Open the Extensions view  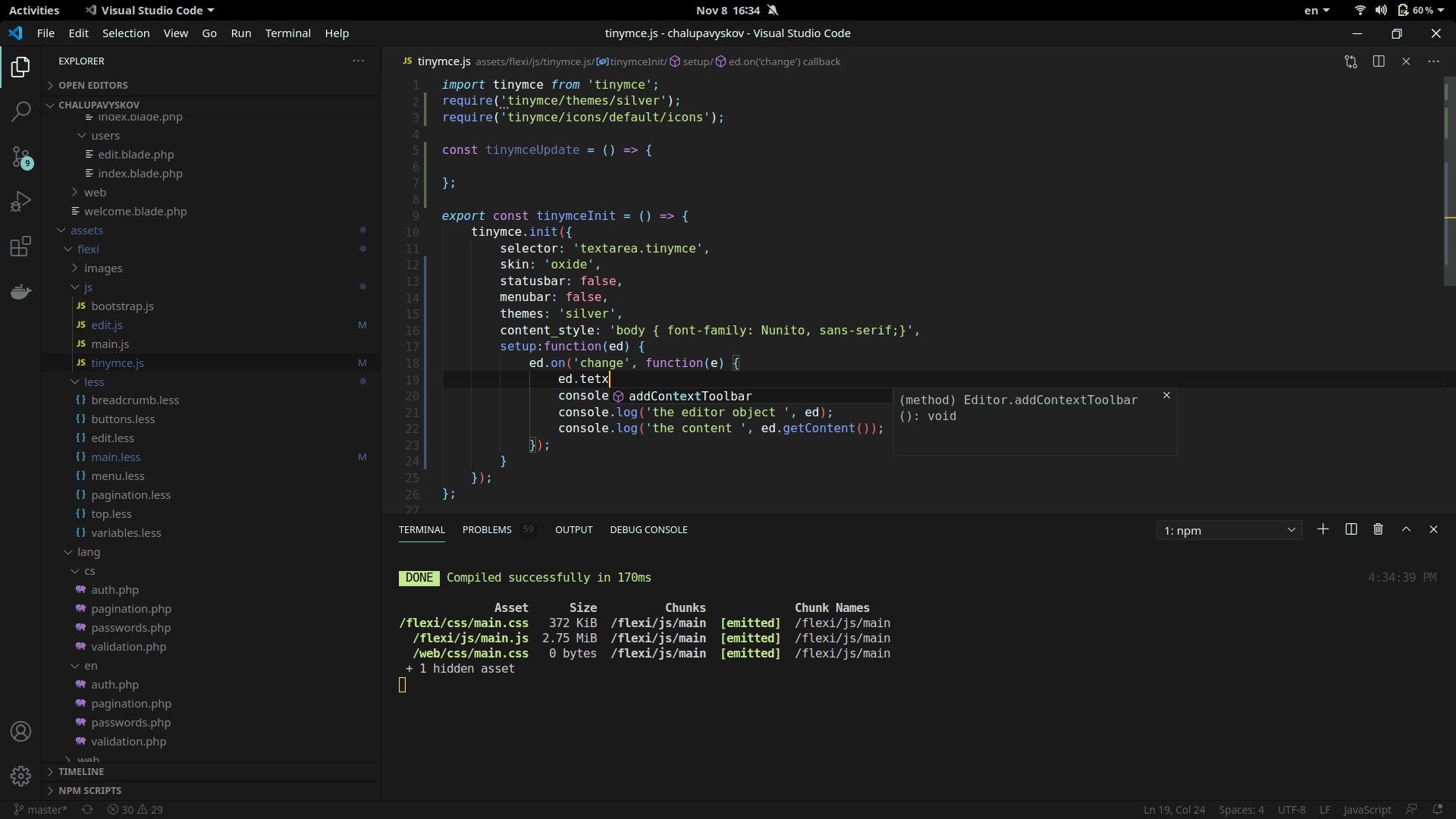[20, 246]
